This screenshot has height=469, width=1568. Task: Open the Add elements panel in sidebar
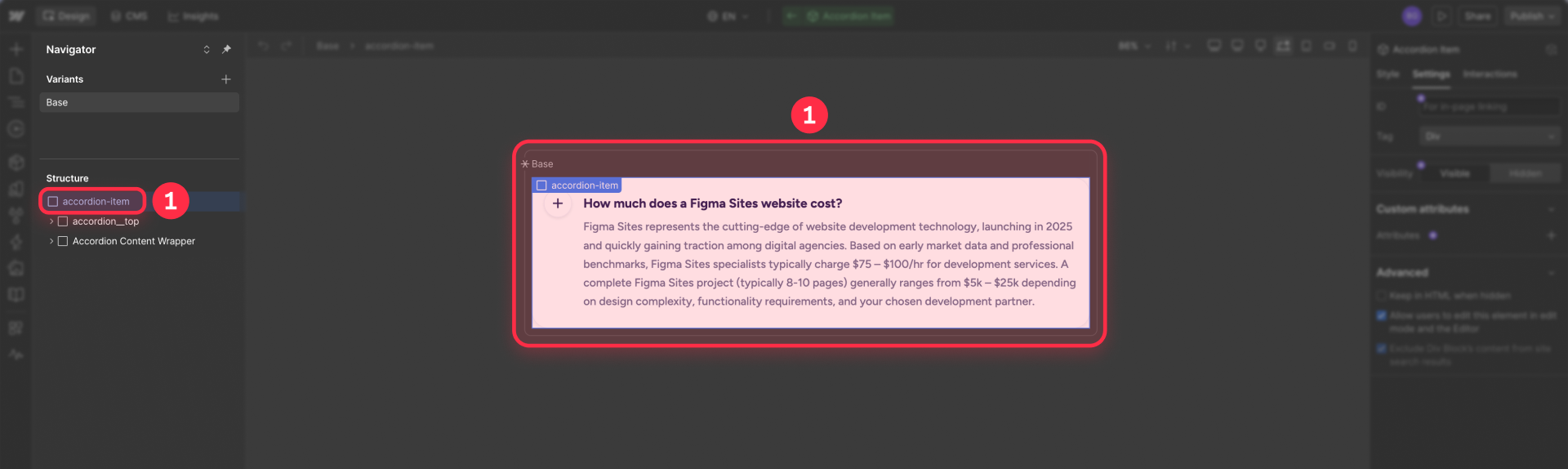pyautogui.click(x=16, y=49)
